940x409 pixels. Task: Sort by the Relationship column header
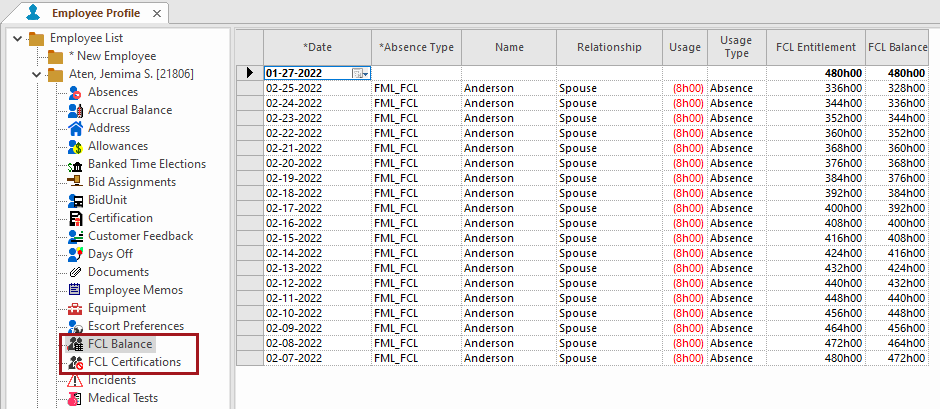[x=609, y=47]
